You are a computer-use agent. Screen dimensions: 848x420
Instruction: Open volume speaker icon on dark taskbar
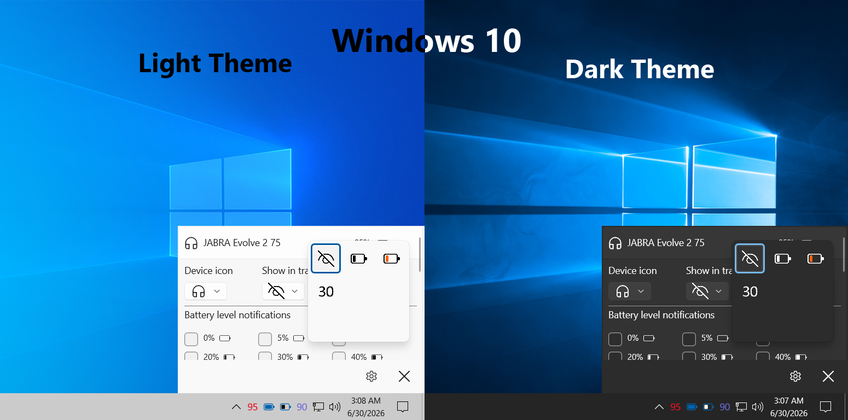coord(757,407)
